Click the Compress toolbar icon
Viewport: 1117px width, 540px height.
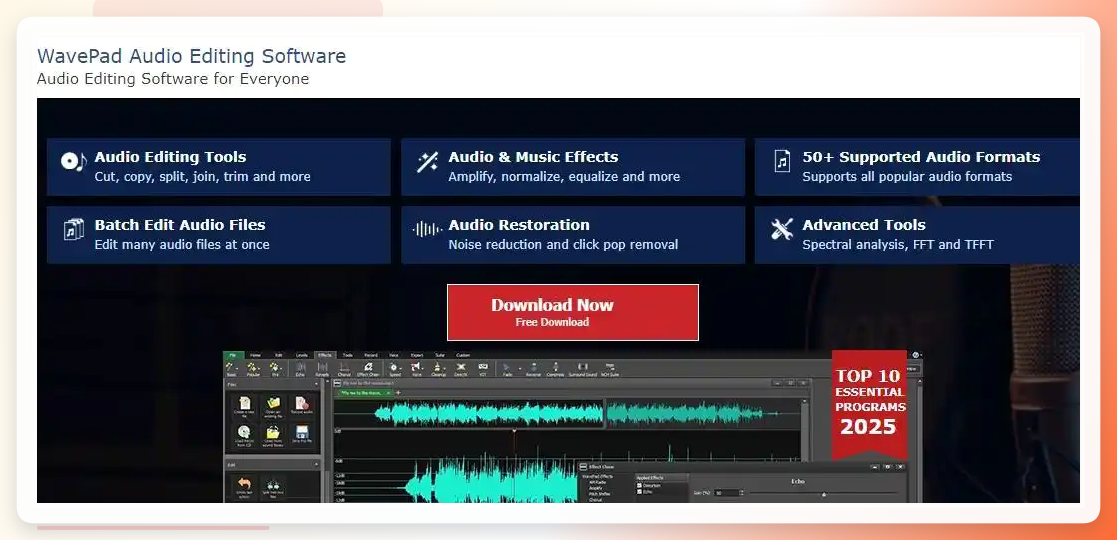556,370
